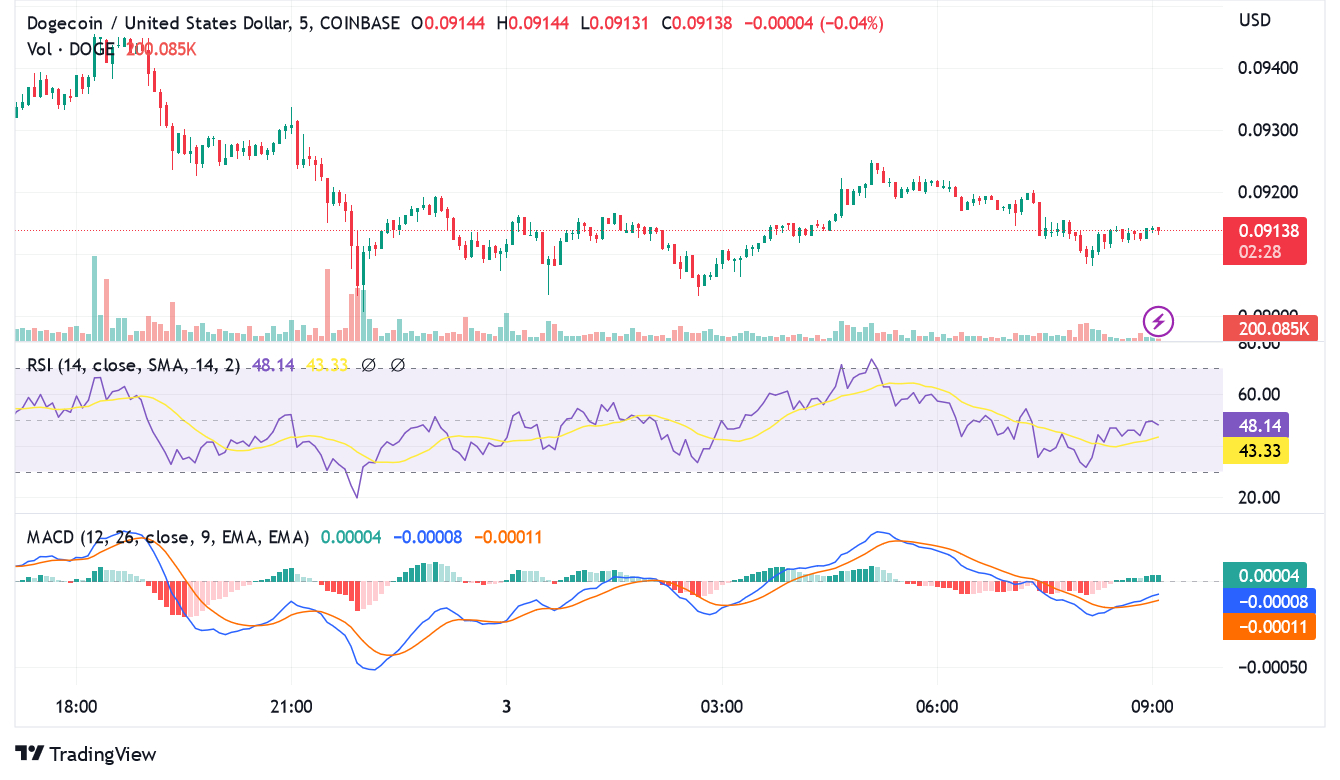This screenshot has height=780, width=1340.
Task: Click the 09:00 time axis label
Action: (1151, 707)
